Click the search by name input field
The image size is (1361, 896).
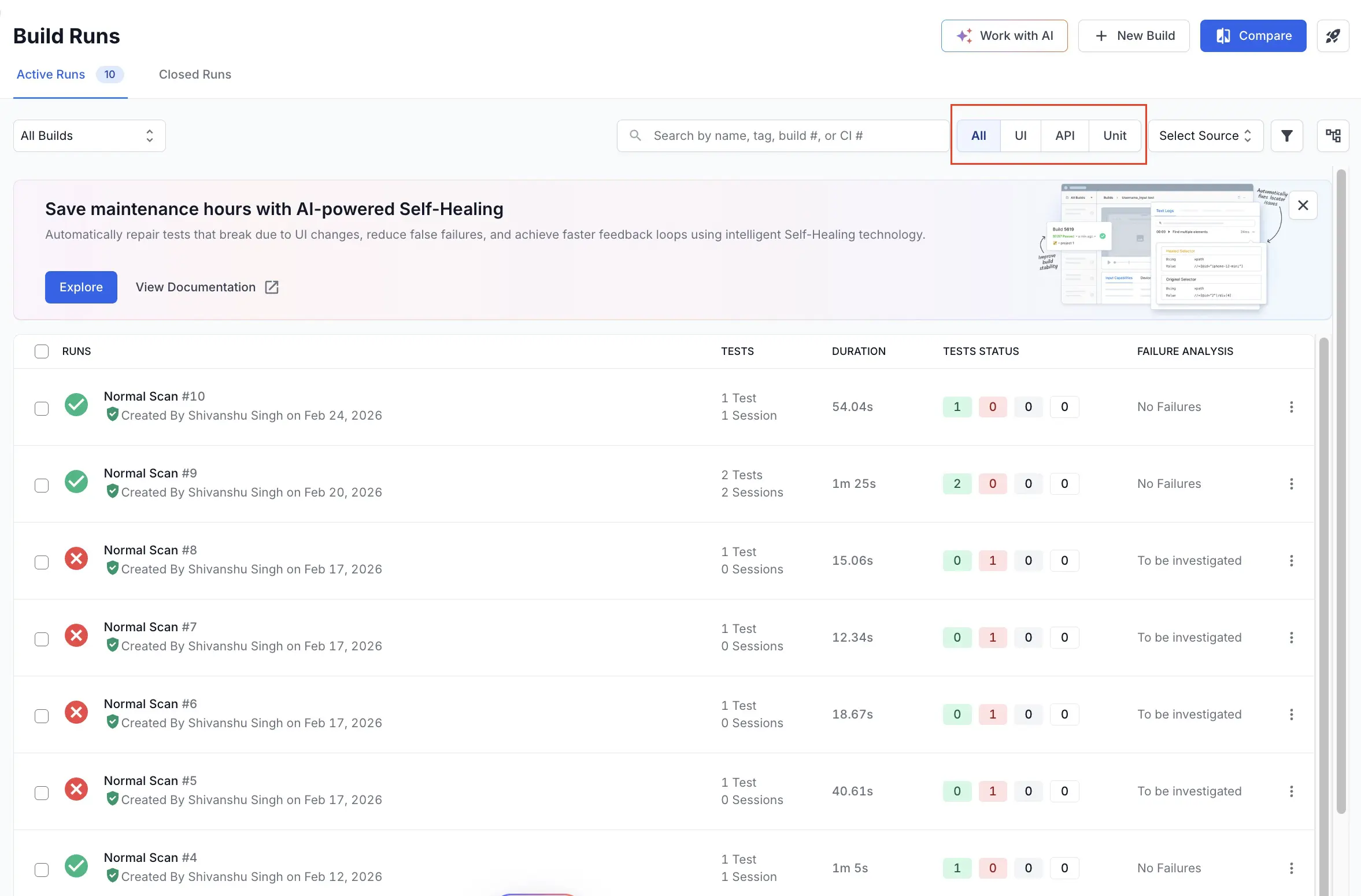(782, 136)
